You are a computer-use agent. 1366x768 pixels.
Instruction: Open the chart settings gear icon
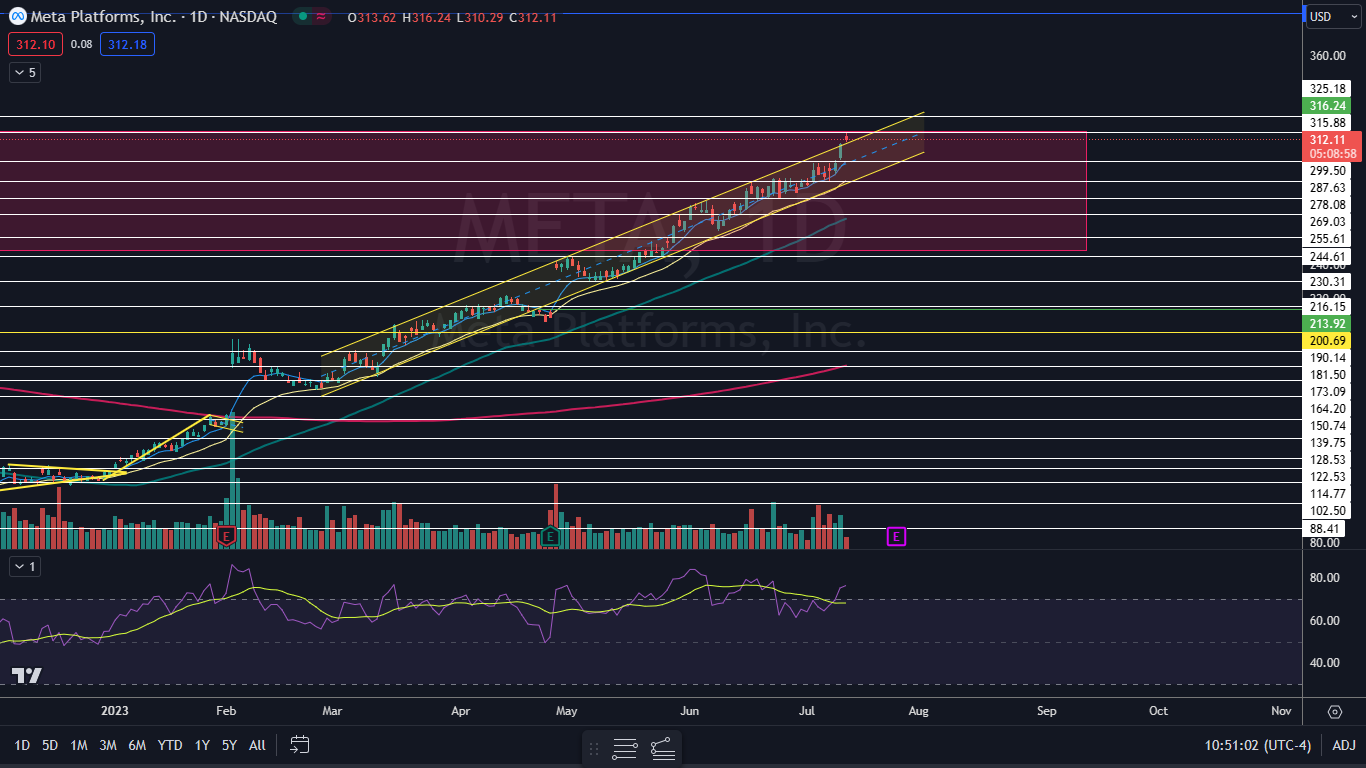tap(1335, 712)
